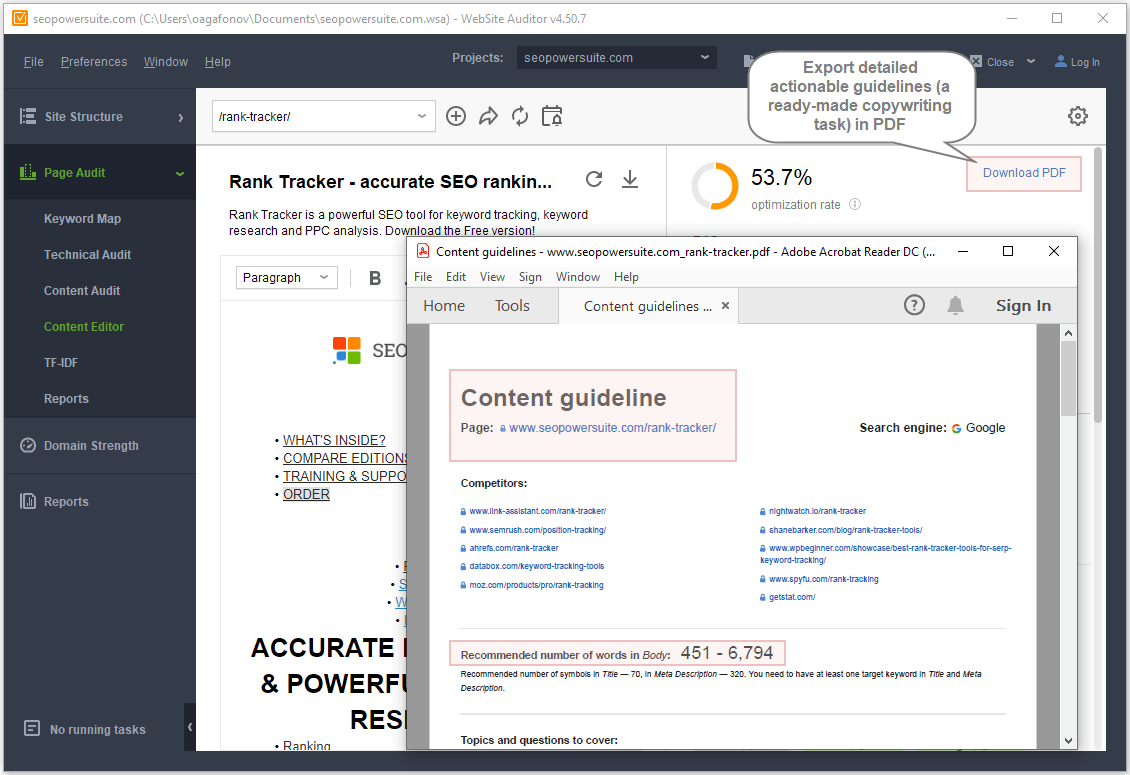Click the nightwatch.io/rank-tracker link
Viewport: 1130px width, 775px height.
(x=817, y=511)
